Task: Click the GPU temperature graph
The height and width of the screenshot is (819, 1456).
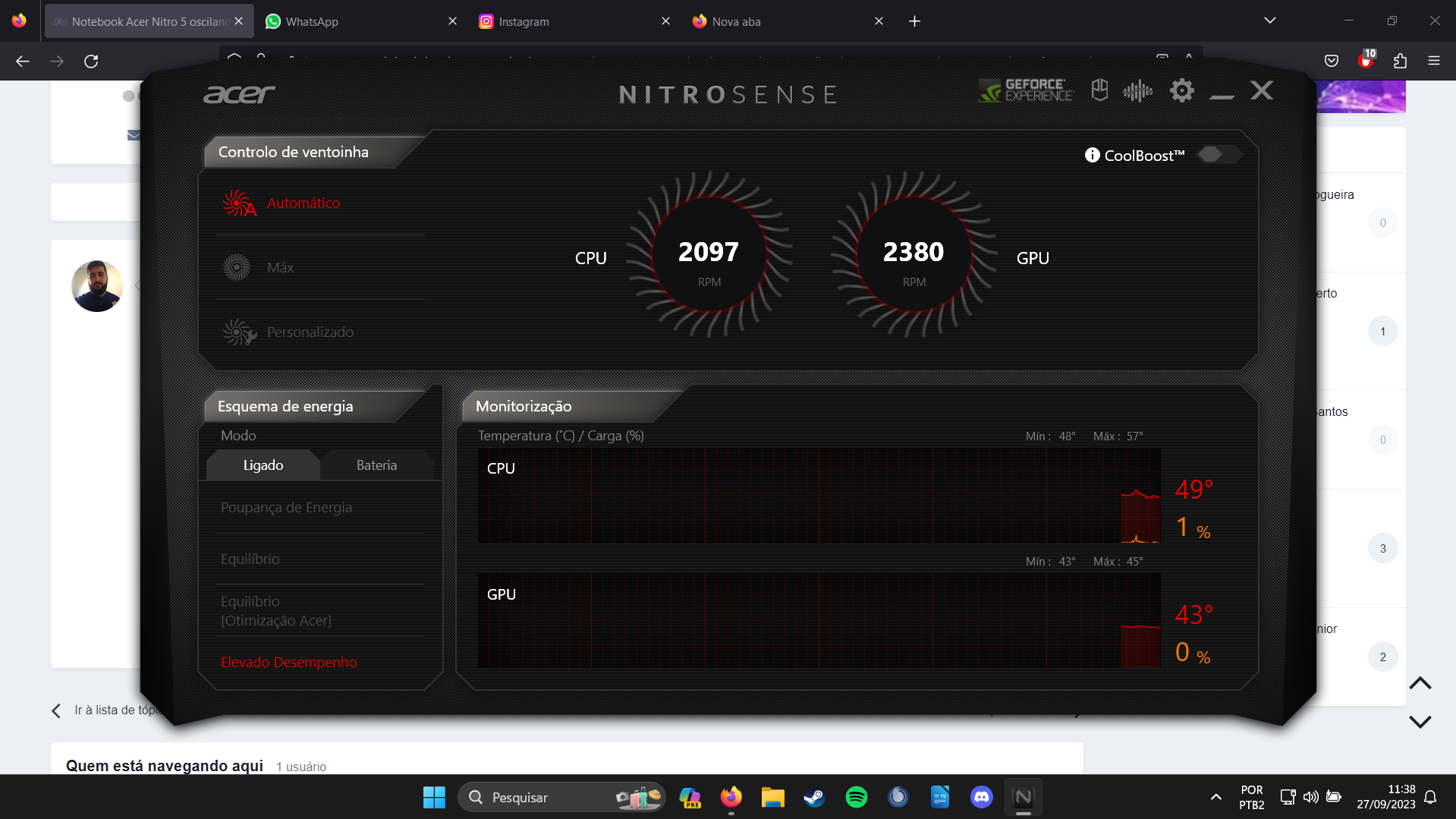Action: (x=819, y=620)
